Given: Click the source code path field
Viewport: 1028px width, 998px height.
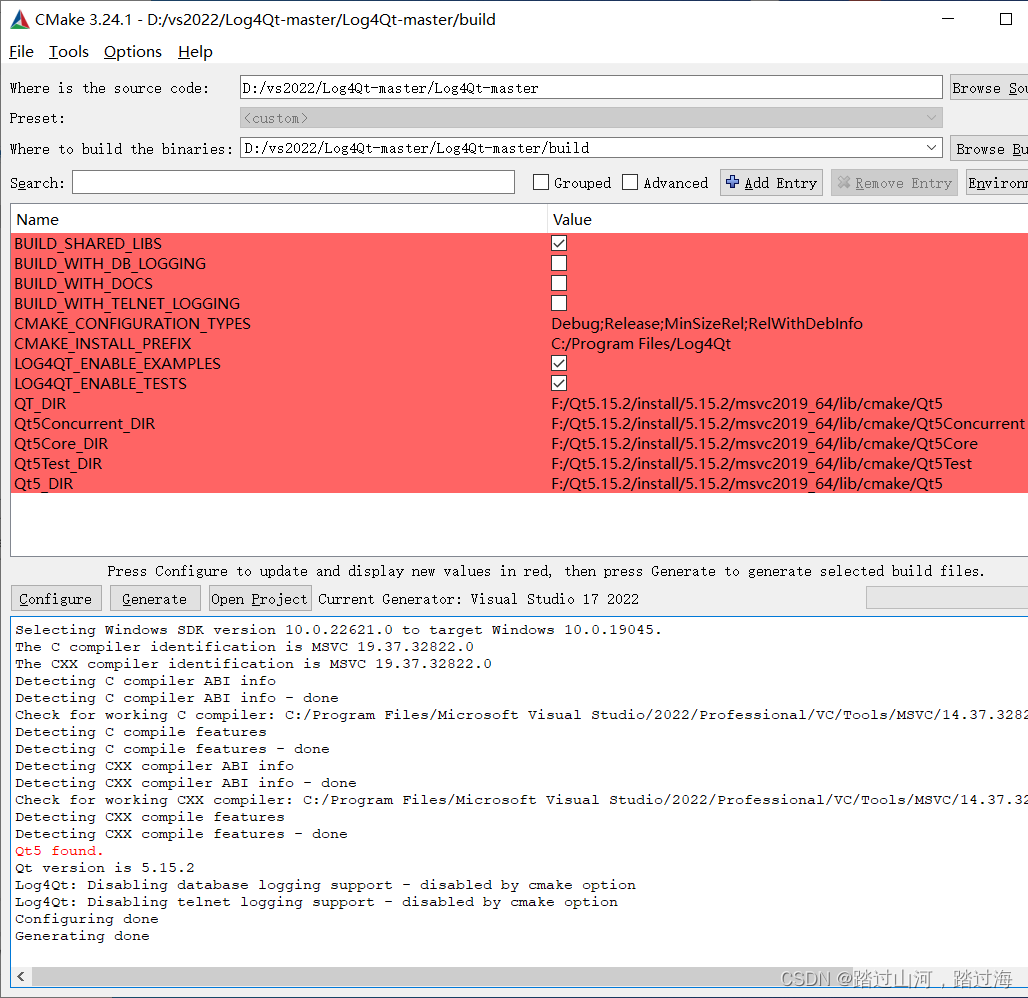Looking at the screenshot, I should coord(591,88).
